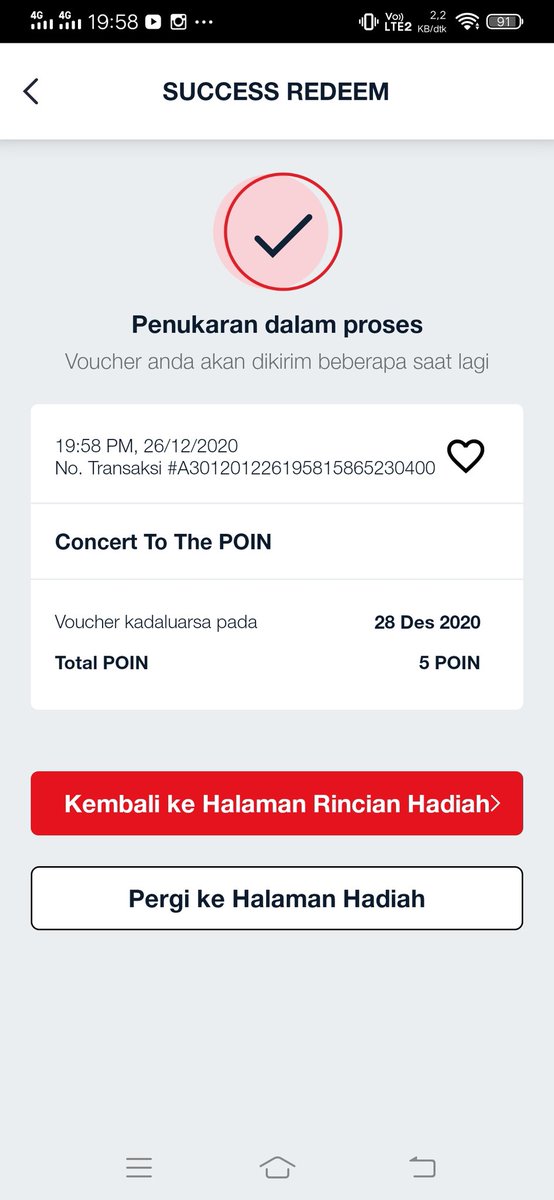
Task: Tap the back arrow in the header
Action: 31,91
